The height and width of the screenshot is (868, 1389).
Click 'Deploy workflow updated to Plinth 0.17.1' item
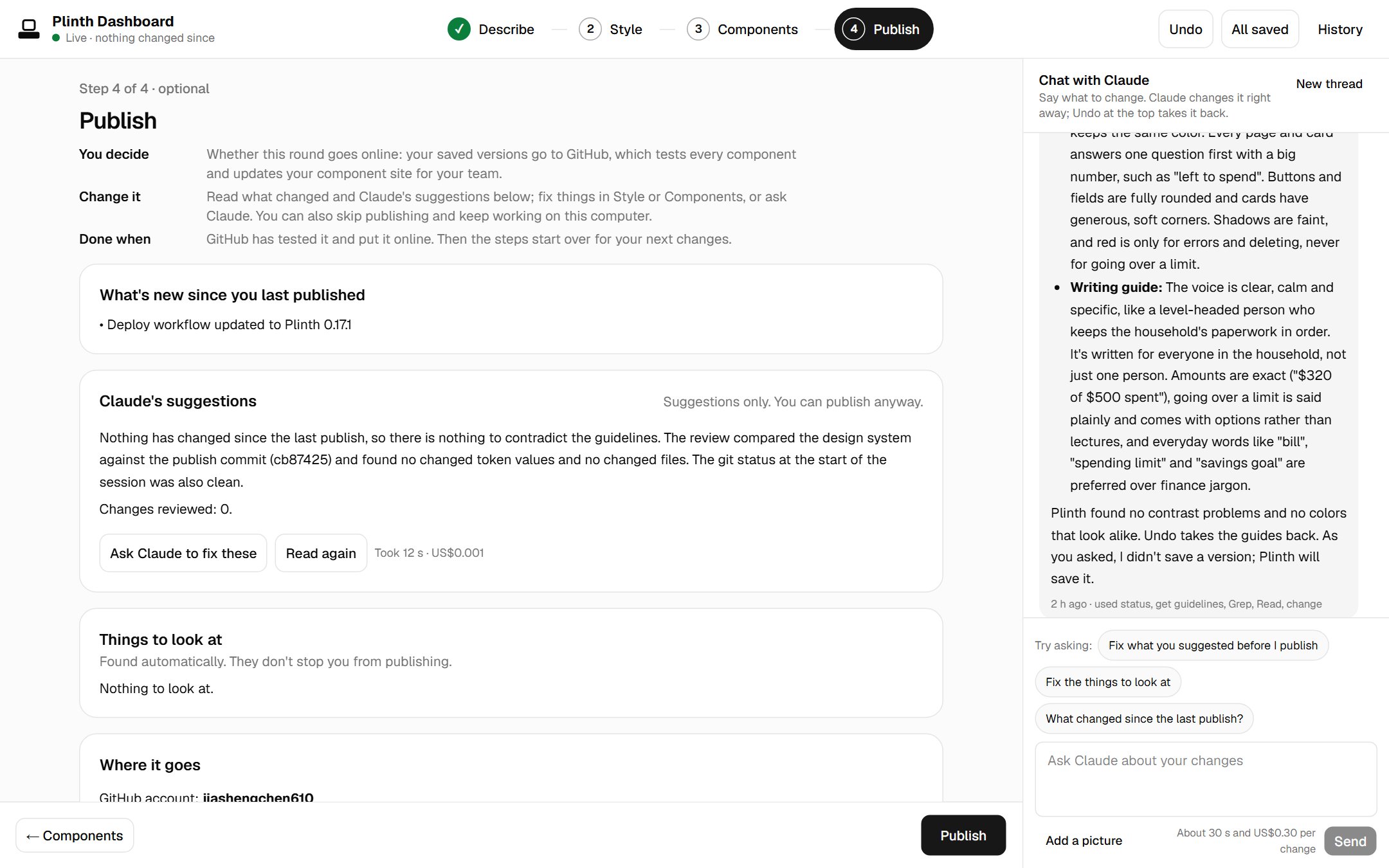point(226,325)
